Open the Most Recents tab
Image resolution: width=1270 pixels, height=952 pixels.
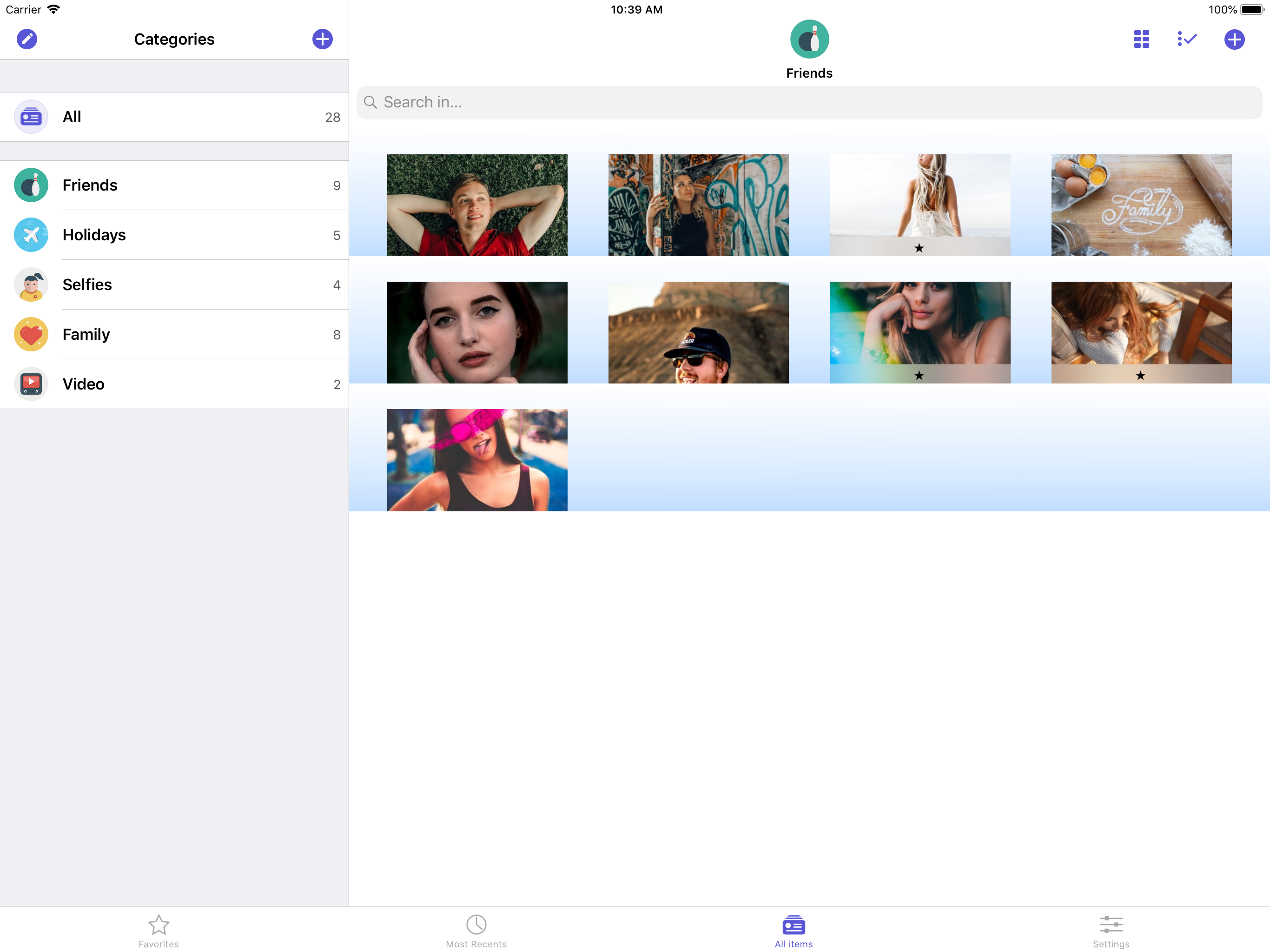point(476,931)
